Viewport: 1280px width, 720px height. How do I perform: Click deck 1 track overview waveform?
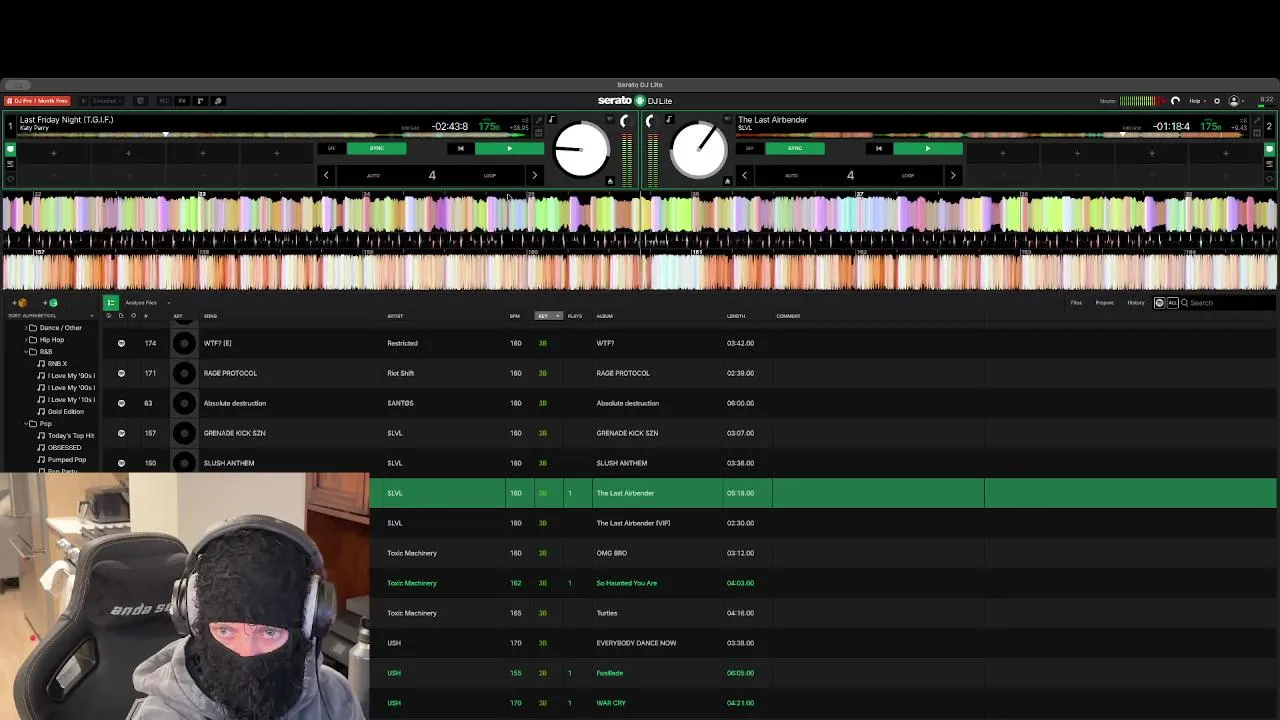tap(270, 135)
